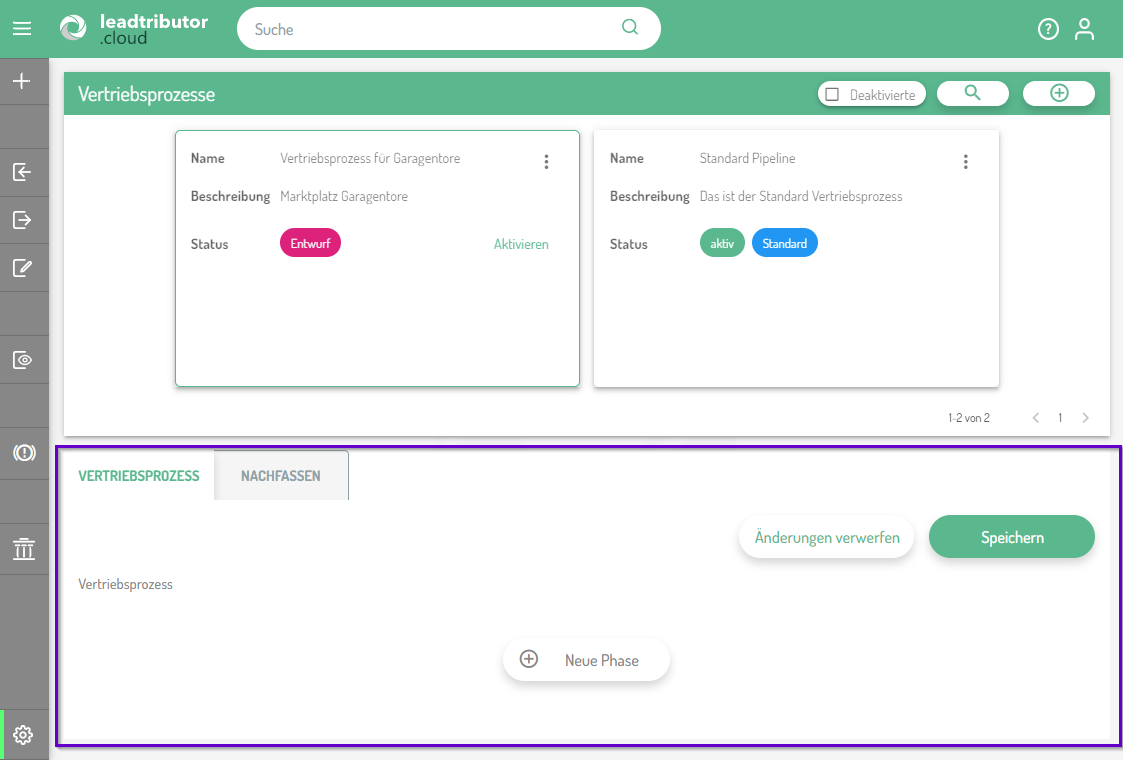Screen dimensions: 1123x760
Task: Open the settings gear in sidebar
Action: pyautogui.click(x=23, y=735)
